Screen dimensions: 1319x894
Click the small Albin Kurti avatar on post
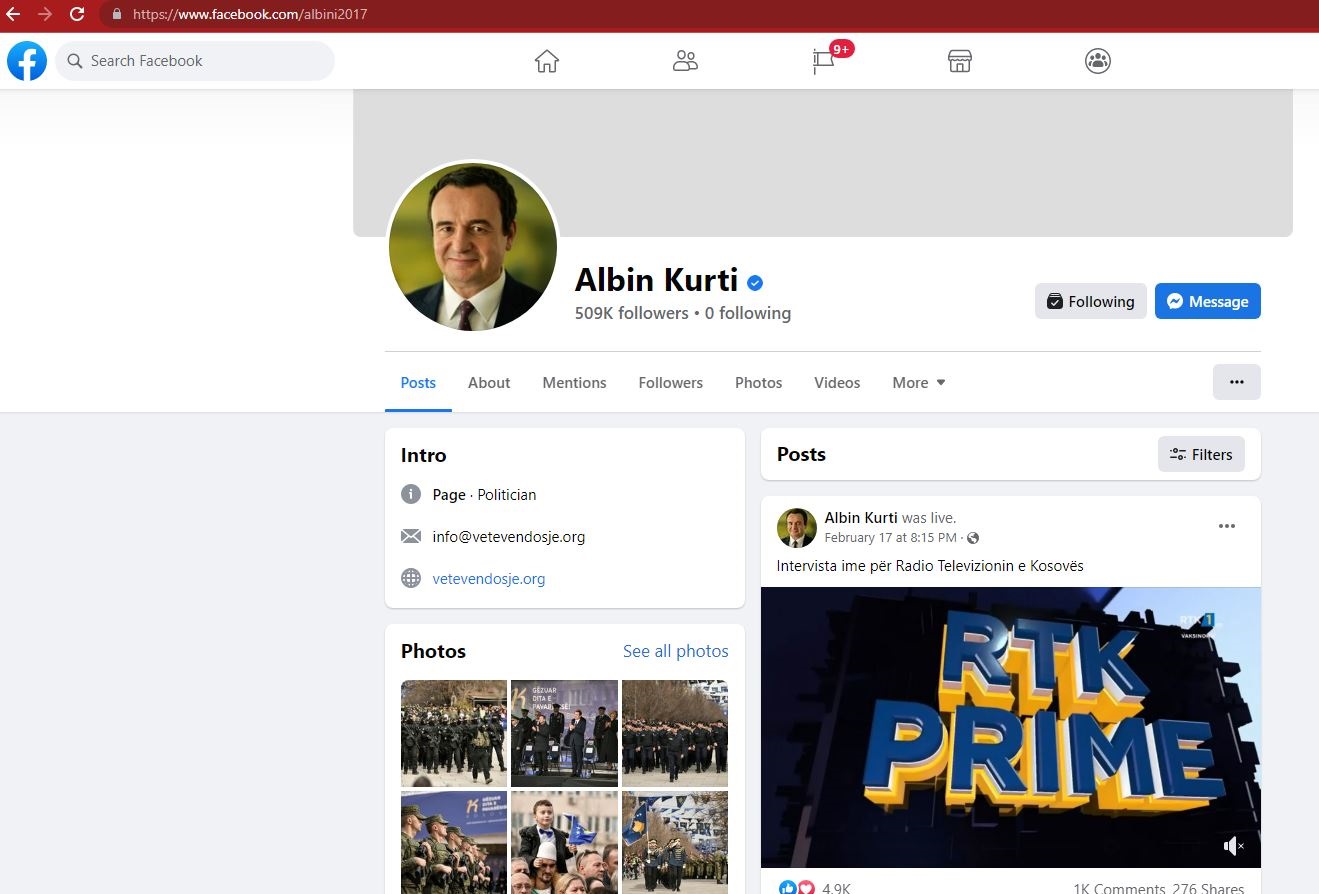(797, 527)
